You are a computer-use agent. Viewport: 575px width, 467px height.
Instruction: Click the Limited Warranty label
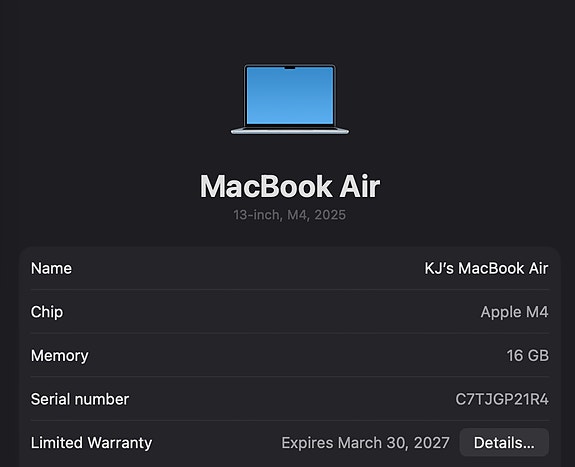click(91, 442)
